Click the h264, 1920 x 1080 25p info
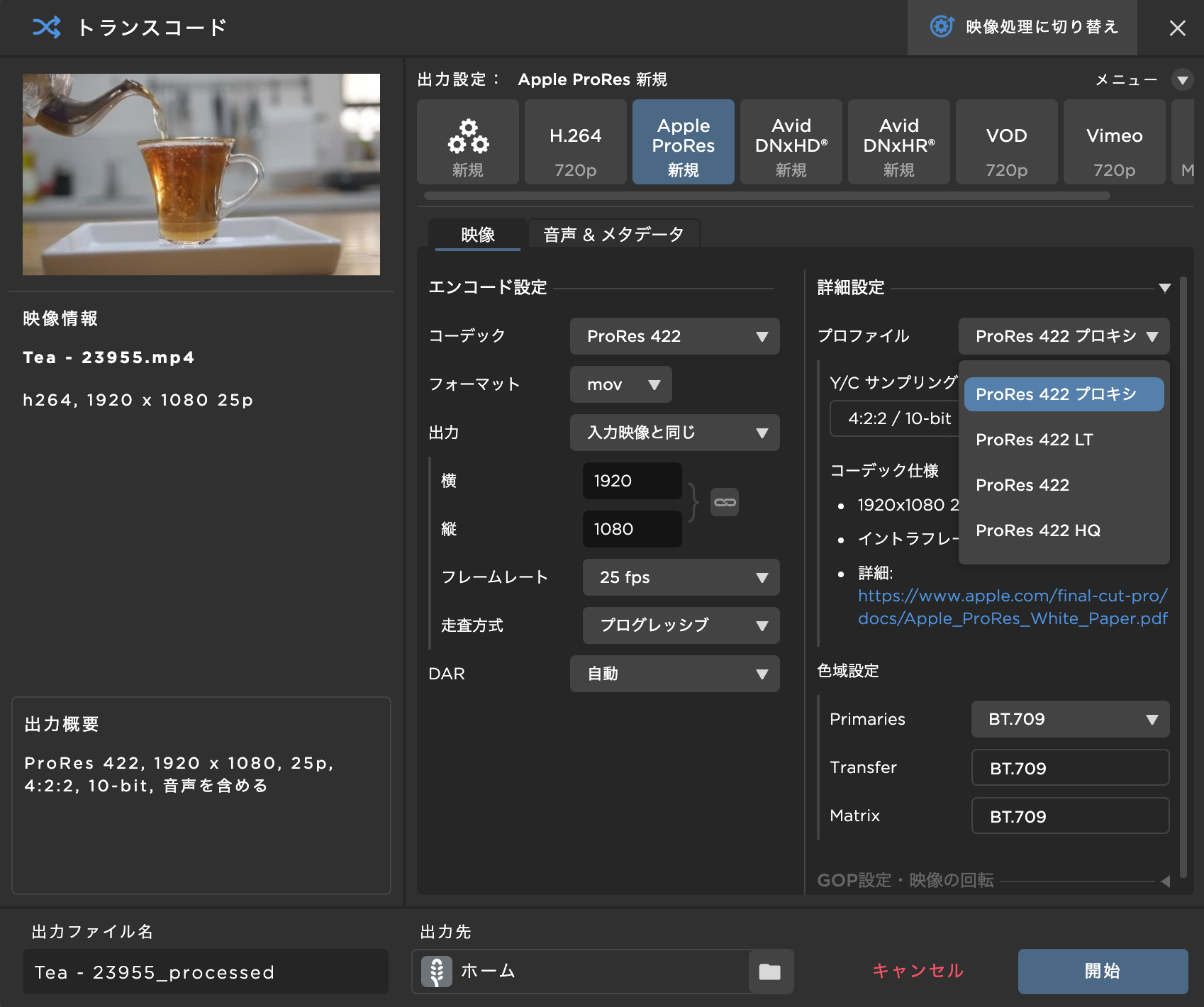The height and width of the screenshot is (1007, 1204). tap(138, 400)
